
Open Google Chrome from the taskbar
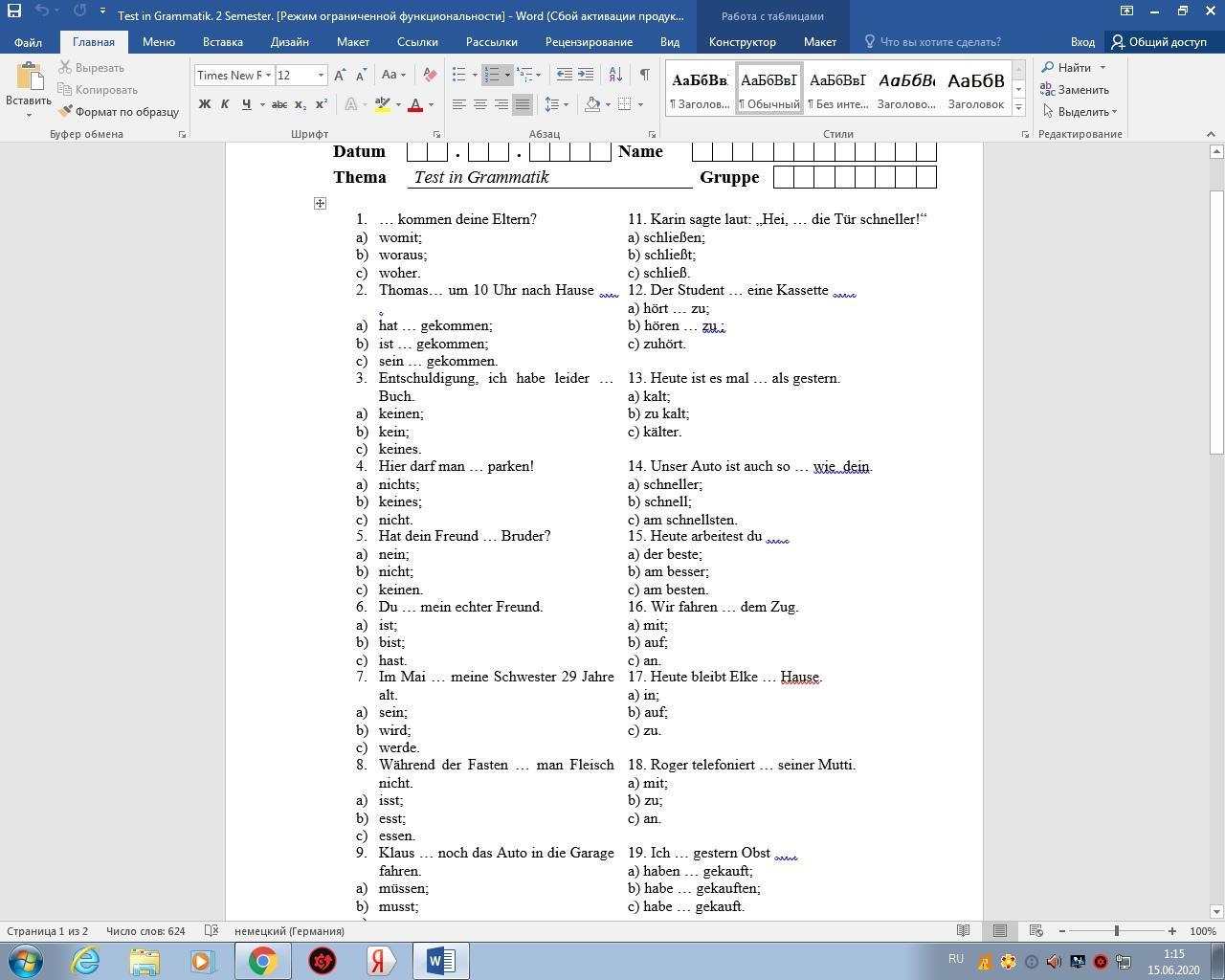click(x=262, y=960)
